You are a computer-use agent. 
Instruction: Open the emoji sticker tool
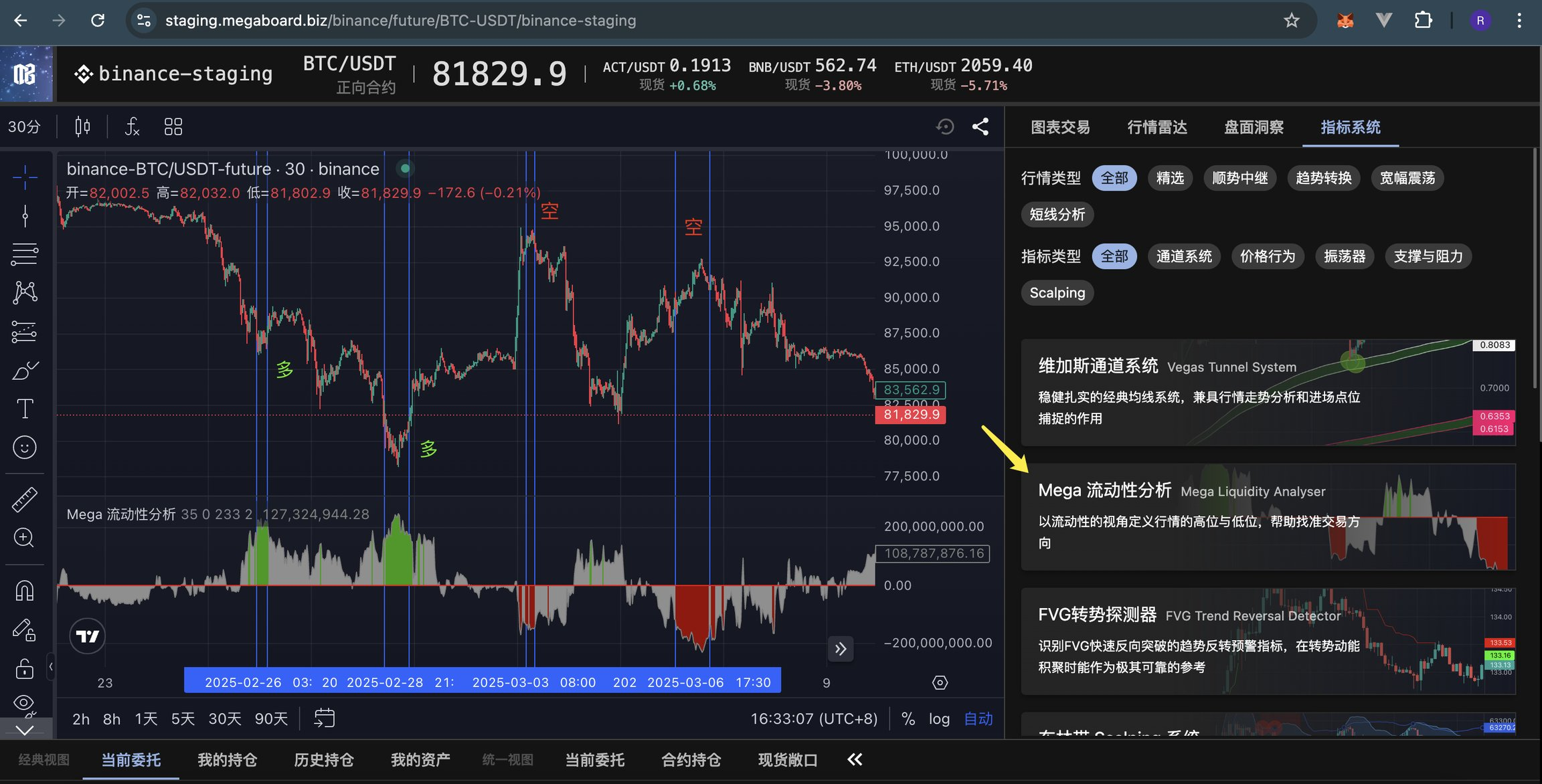tap(25, 447)
